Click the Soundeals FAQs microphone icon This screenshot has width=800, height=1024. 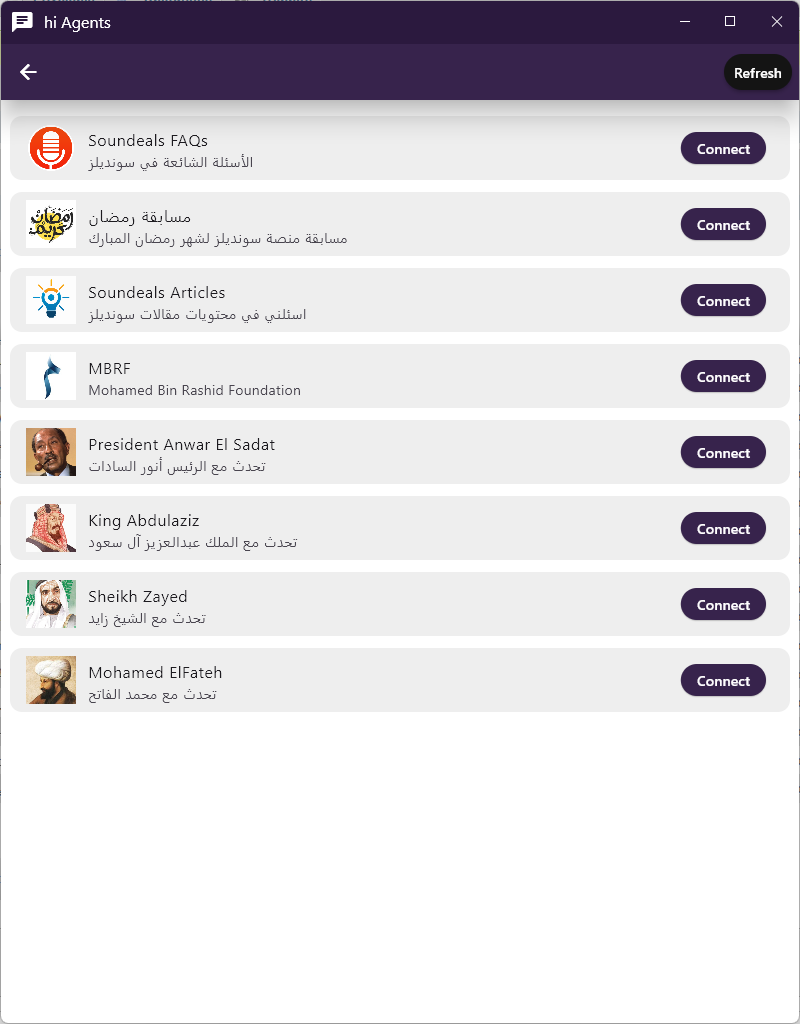pos(51,148)
